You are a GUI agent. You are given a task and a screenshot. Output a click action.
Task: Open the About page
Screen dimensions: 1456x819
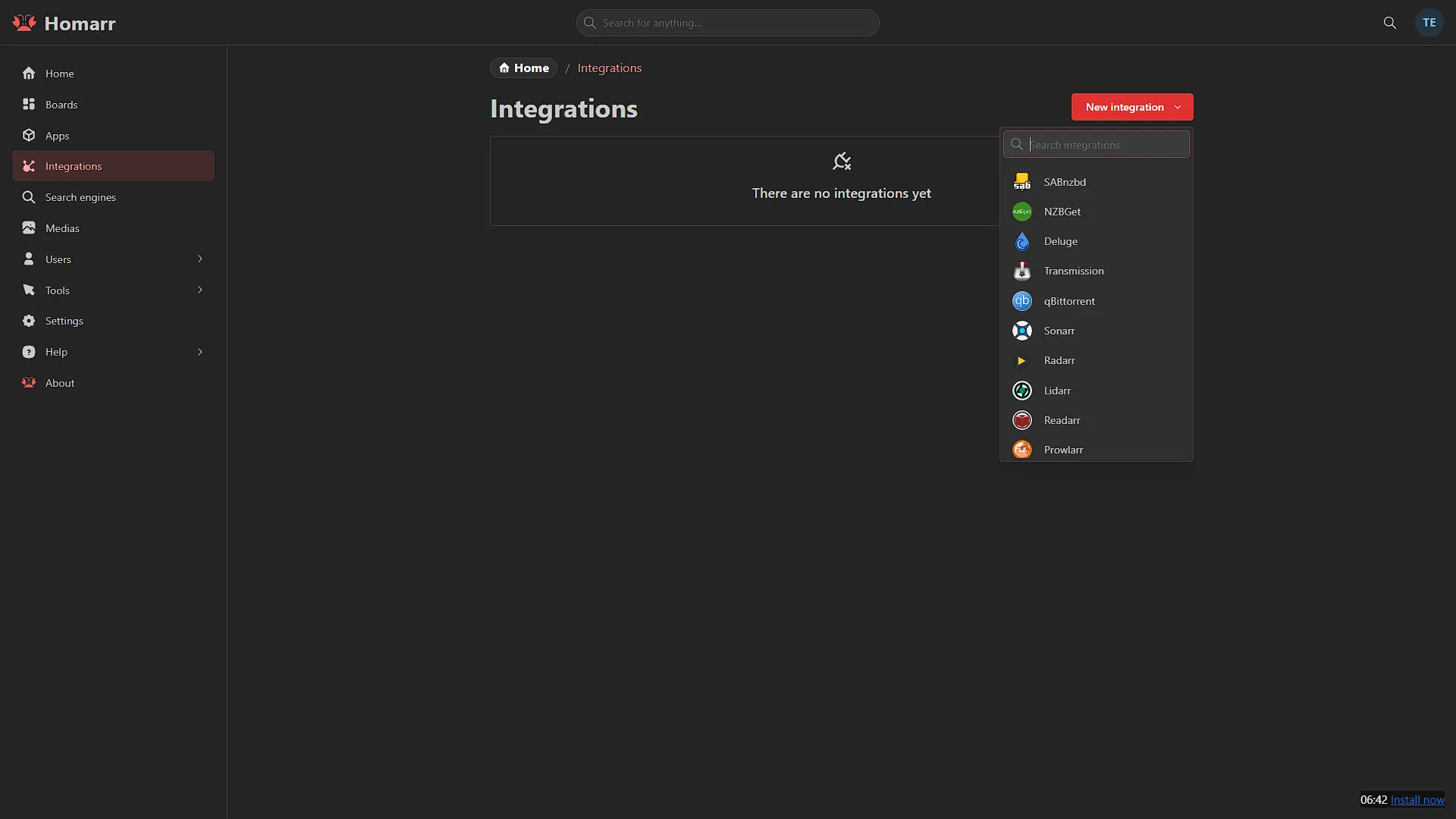tap(113, 383)
